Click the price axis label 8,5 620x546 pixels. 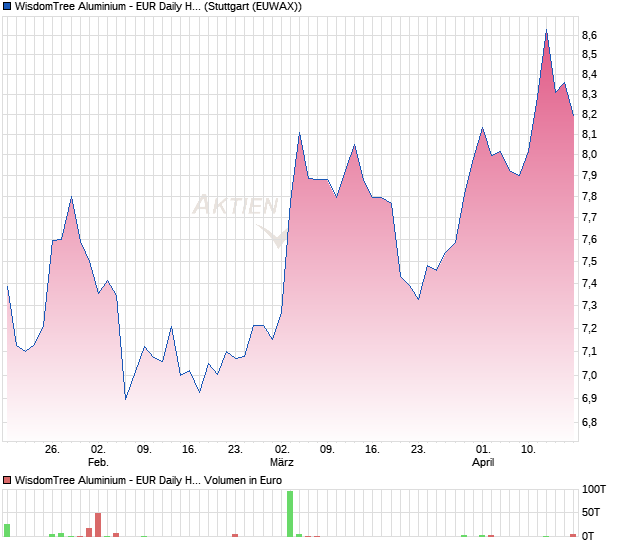(589, 54)
